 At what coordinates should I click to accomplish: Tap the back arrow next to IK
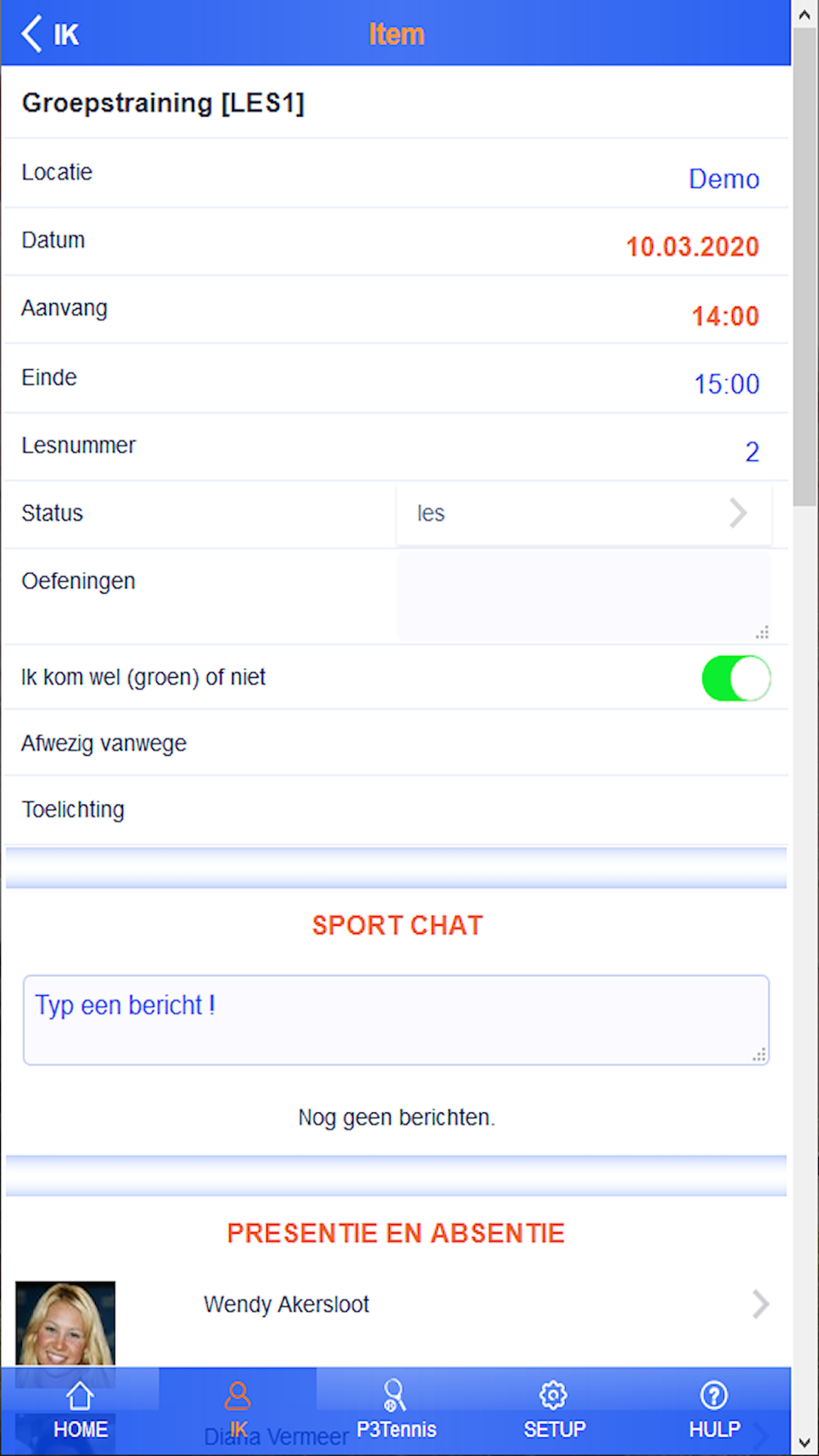(31, 34)
